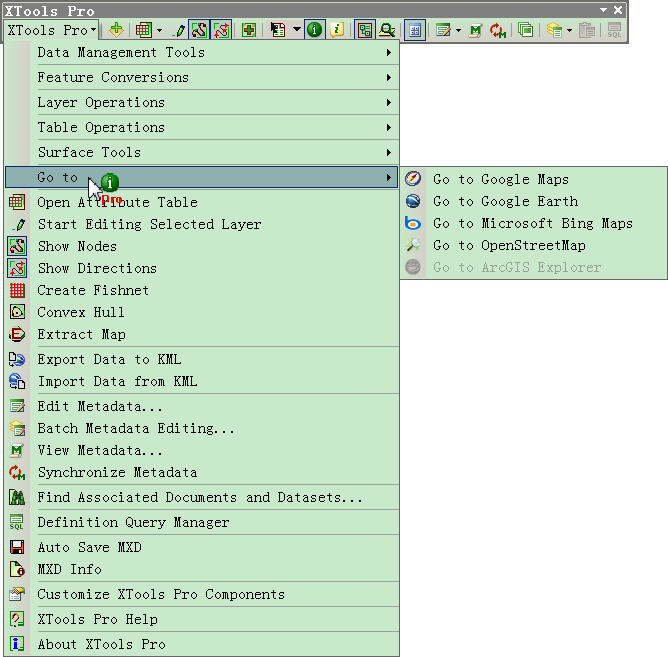Select Synchronize Metadata menu item
Screen dimensions: 668x657
[x=202, y=473]
